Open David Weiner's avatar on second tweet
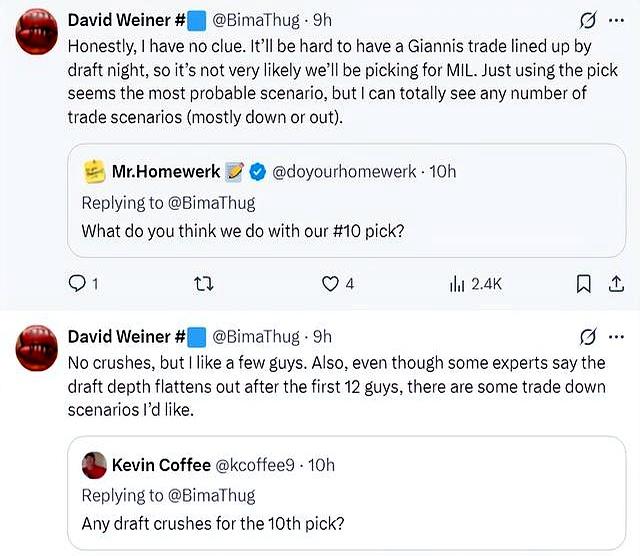Image resolution: width=640 pixels, height=556 pixels. (x=36, y=348)
